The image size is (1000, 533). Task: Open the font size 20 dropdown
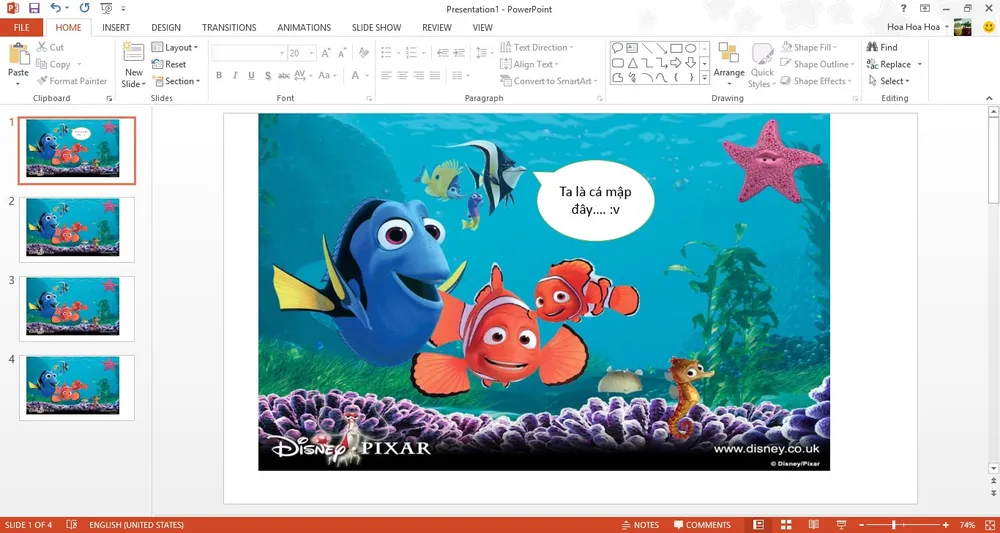click(x=312, y=54)
